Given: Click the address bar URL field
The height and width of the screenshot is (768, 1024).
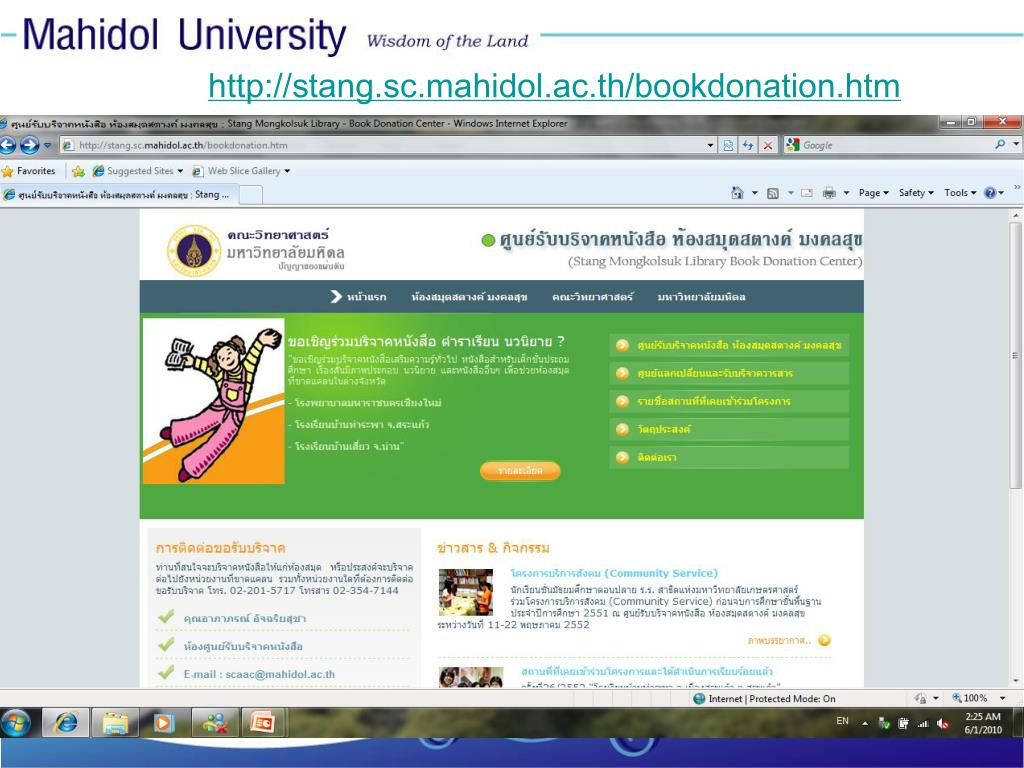Looking at the screenshot, I should point(384,145).
